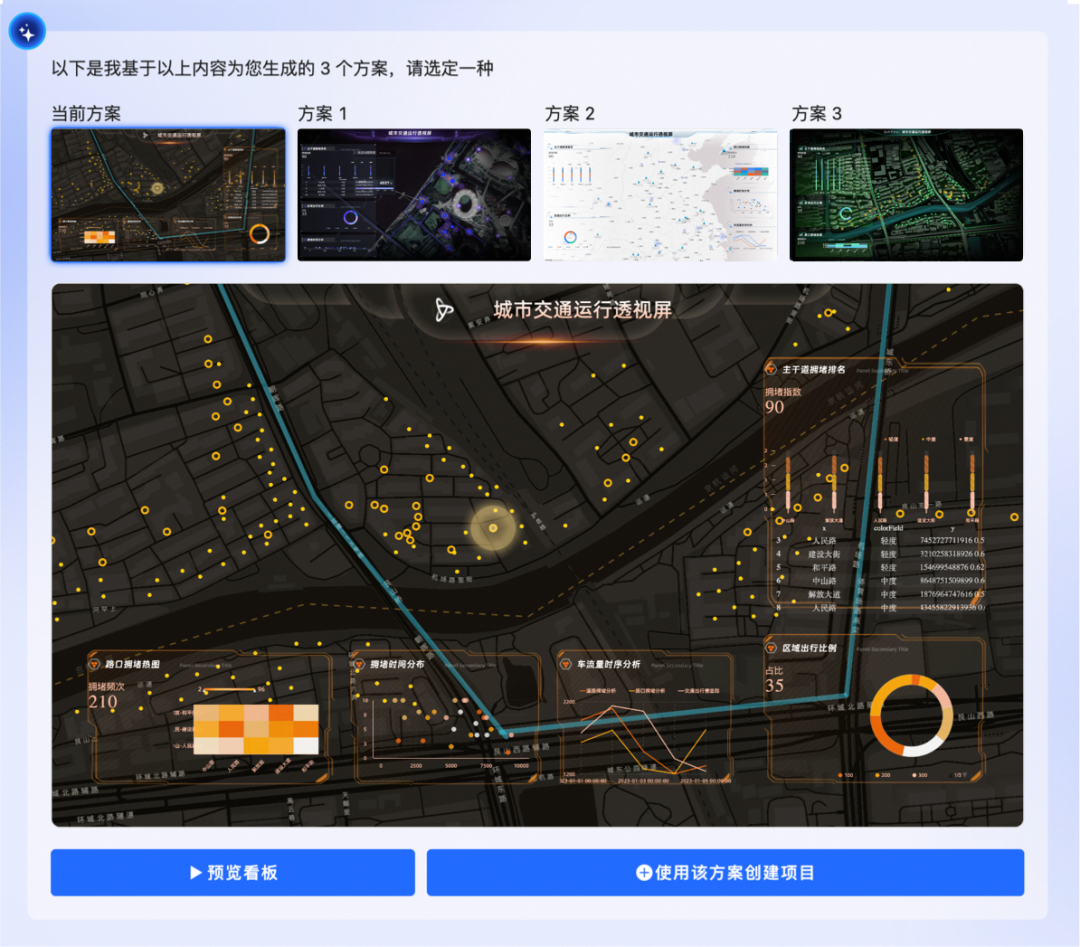This screenshot has height=947, width=1080.
Task: Click the 路口拥堵热图 panel icon
Action: coord(94,664)
